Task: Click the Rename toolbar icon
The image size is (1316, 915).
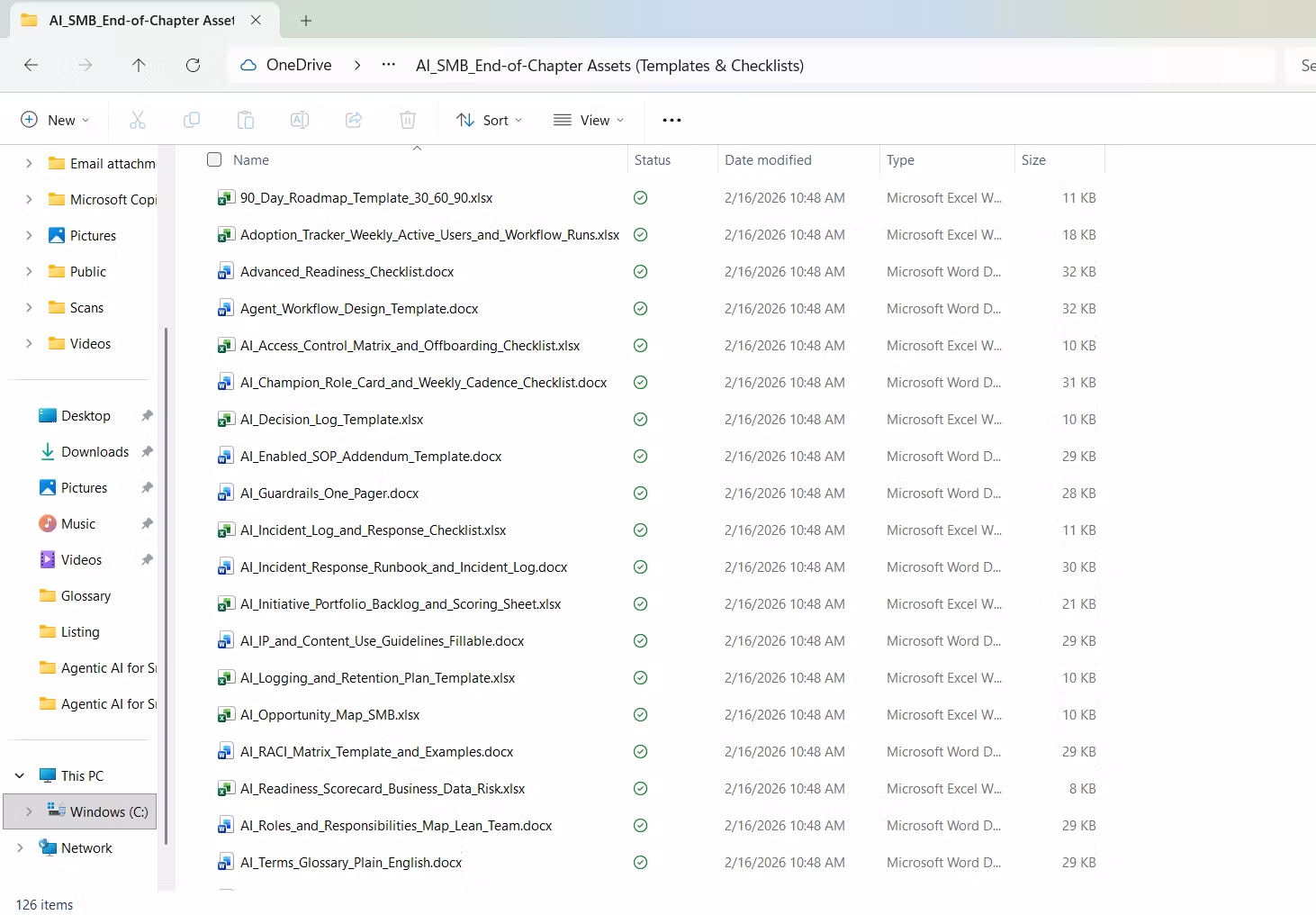Action: click(x=300, y=120)
